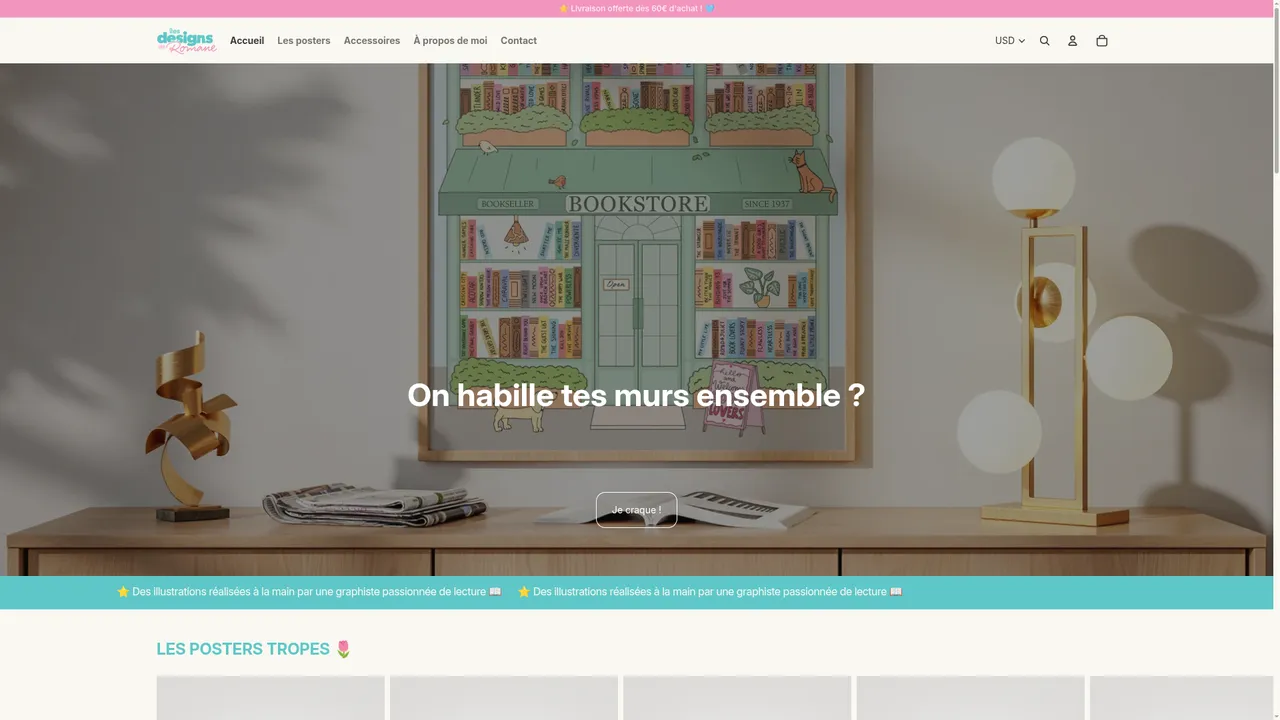The image size is (1280, 720).
Task: Click the 'LES POSTERS TROPES' heading
Action: tap(254, 649)
